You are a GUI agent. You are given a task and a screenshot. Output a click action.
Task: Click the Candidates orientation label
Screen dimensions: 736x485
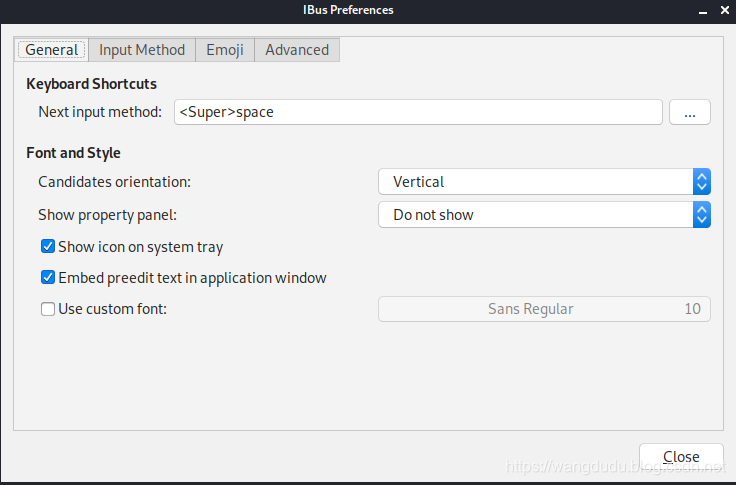[115, 182]
